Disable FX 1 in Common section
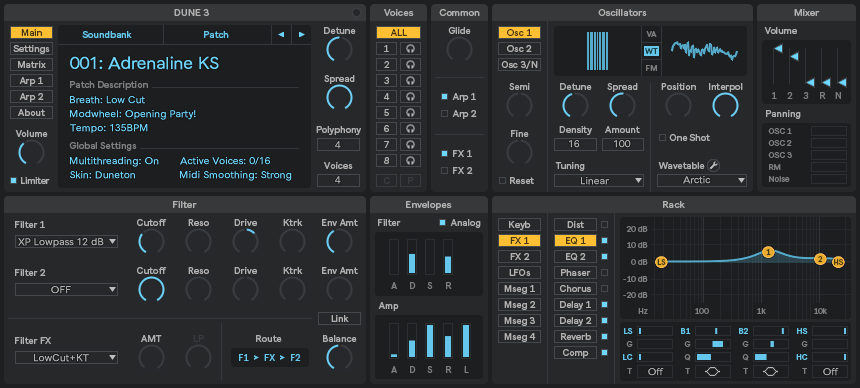860x388 pixels. 445,154
